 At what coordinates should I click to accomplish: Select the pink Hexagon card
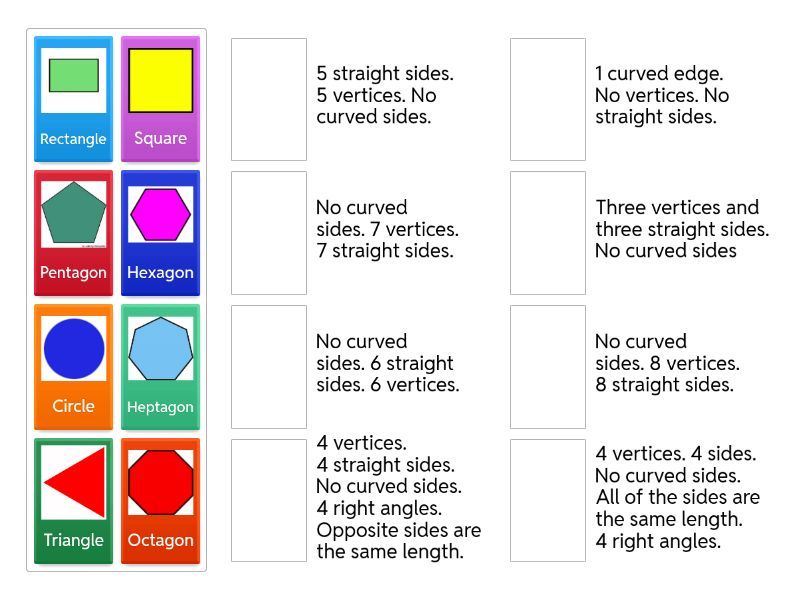(x=160, y=233)
